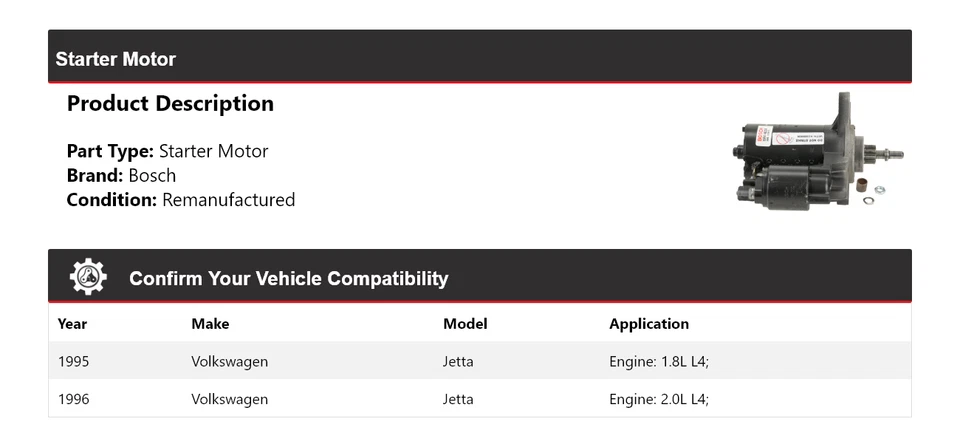Select Jetta in the 1996 row
This screenshot has width=960, height=447.
tap(458, 399)
